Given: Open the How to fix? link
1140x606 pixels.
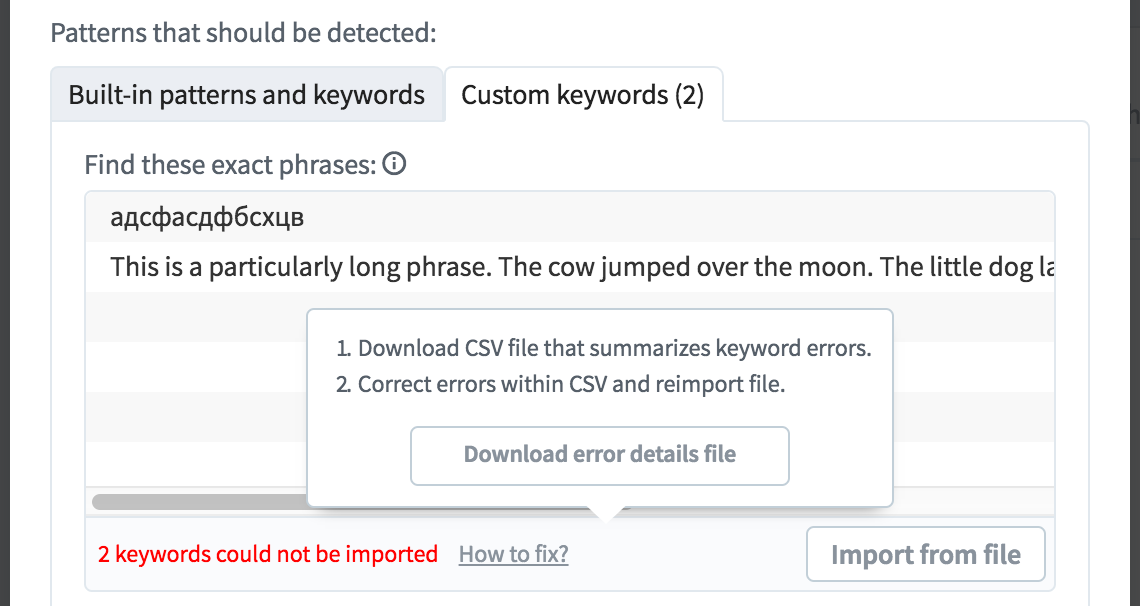Looking at the screenshot, I should click(x=513, y=554).
